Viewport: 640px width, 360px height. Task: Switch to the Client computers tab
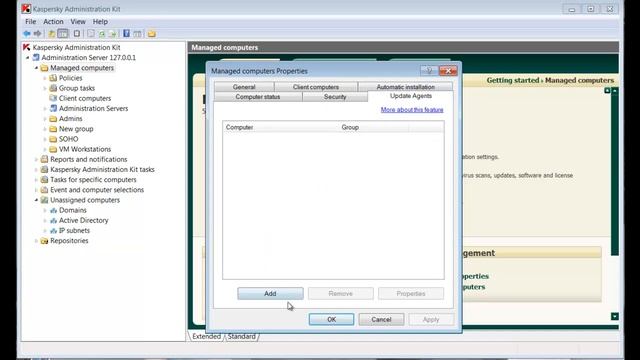click(316, 87)
